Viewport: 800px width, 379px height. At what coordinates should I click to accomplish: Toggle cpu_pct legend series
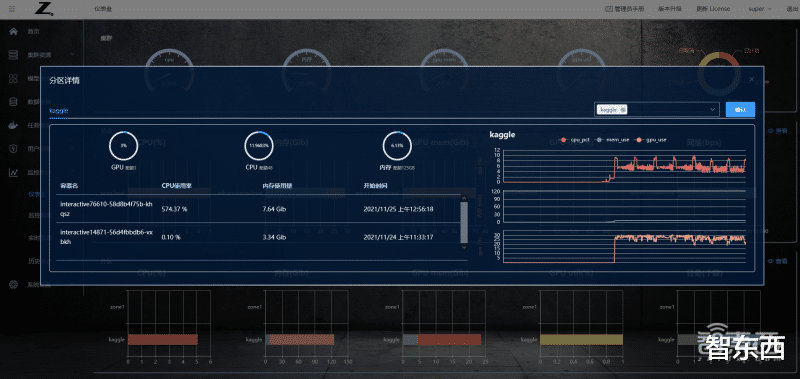click(x=574, y=139)
